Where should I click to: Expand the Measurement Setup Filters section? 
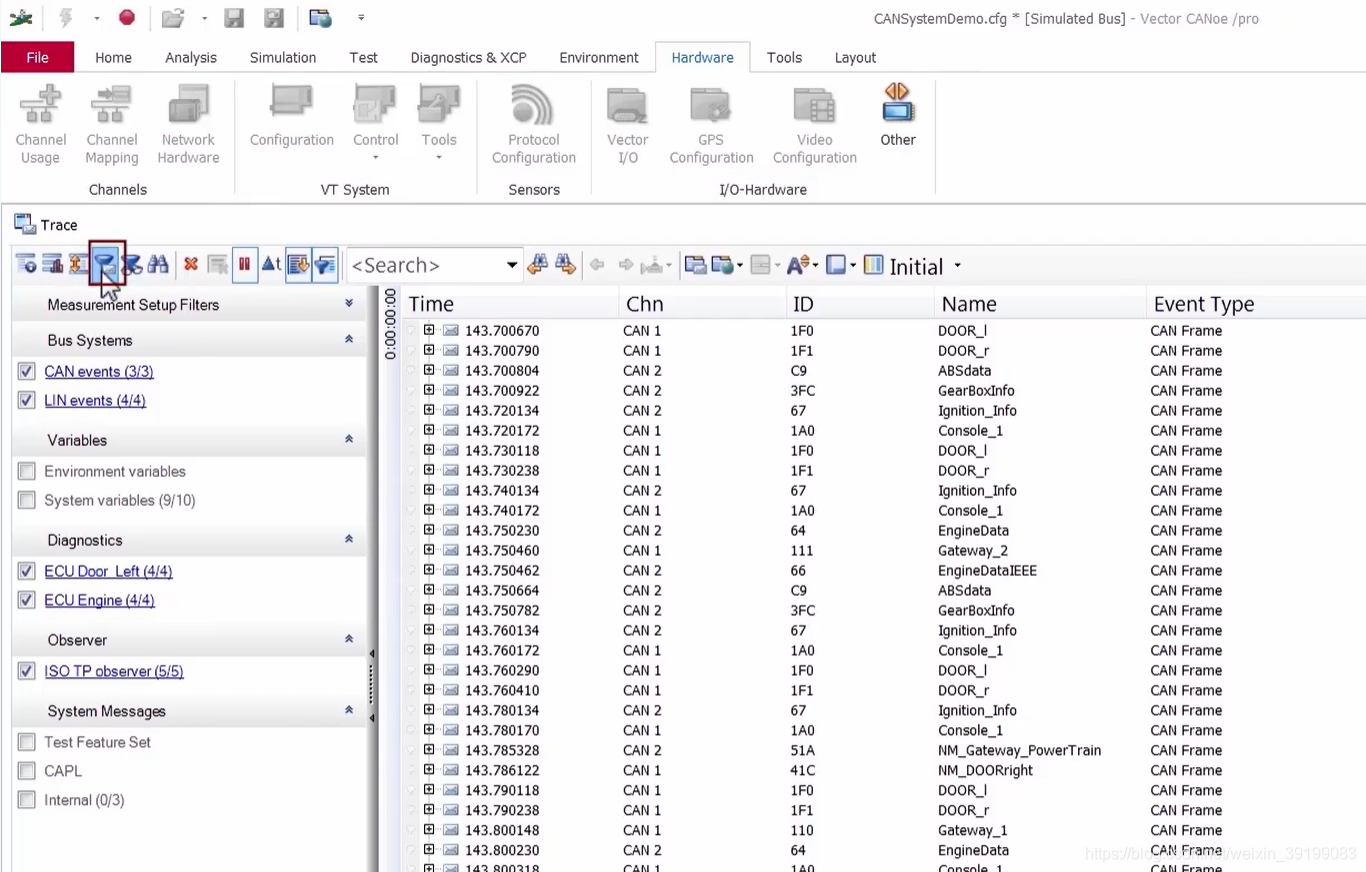(x=349, y=303)
